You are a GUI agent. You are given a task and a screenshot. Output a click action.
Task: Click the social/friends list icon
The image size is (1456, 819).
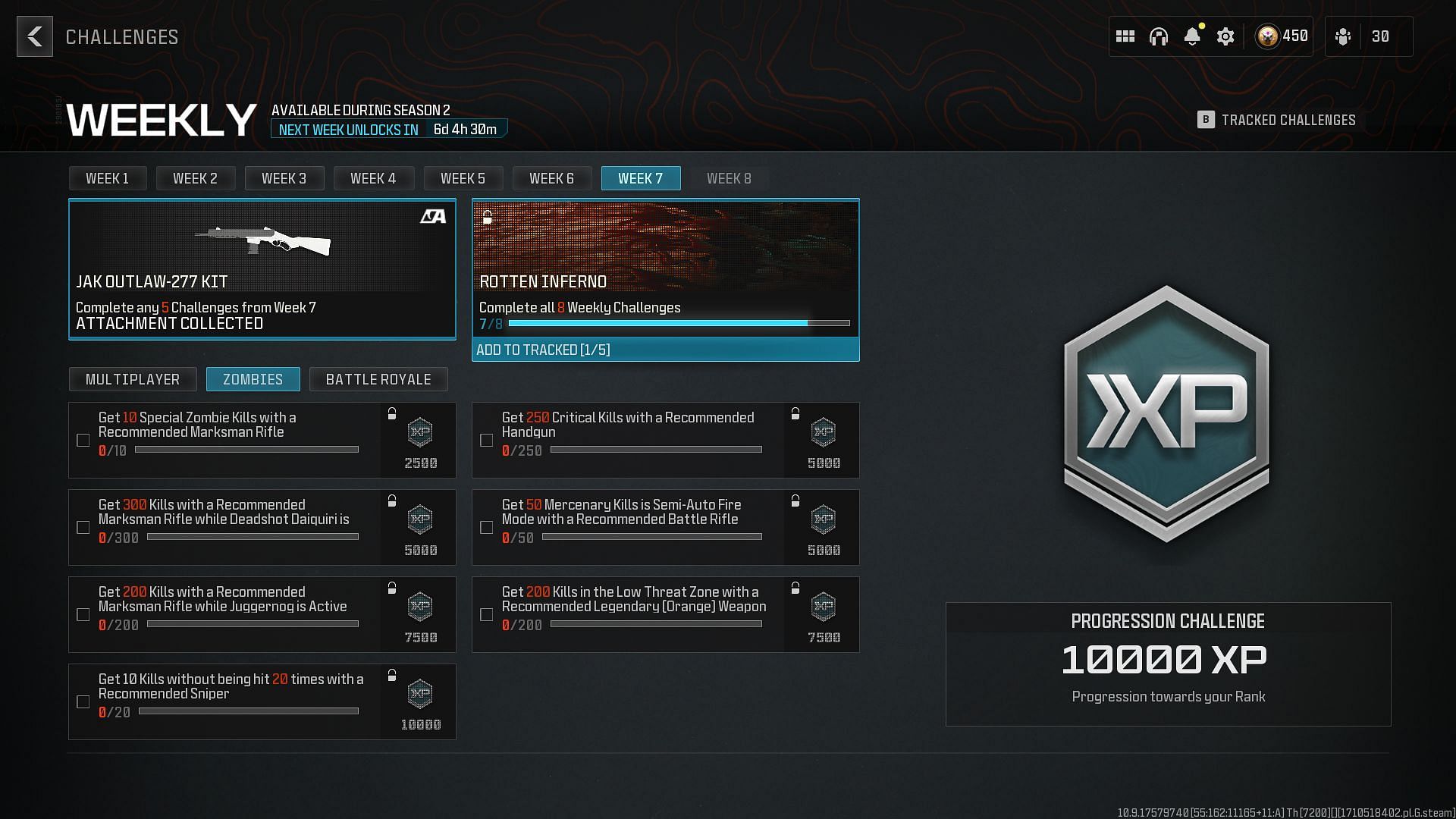point(1344,36)
